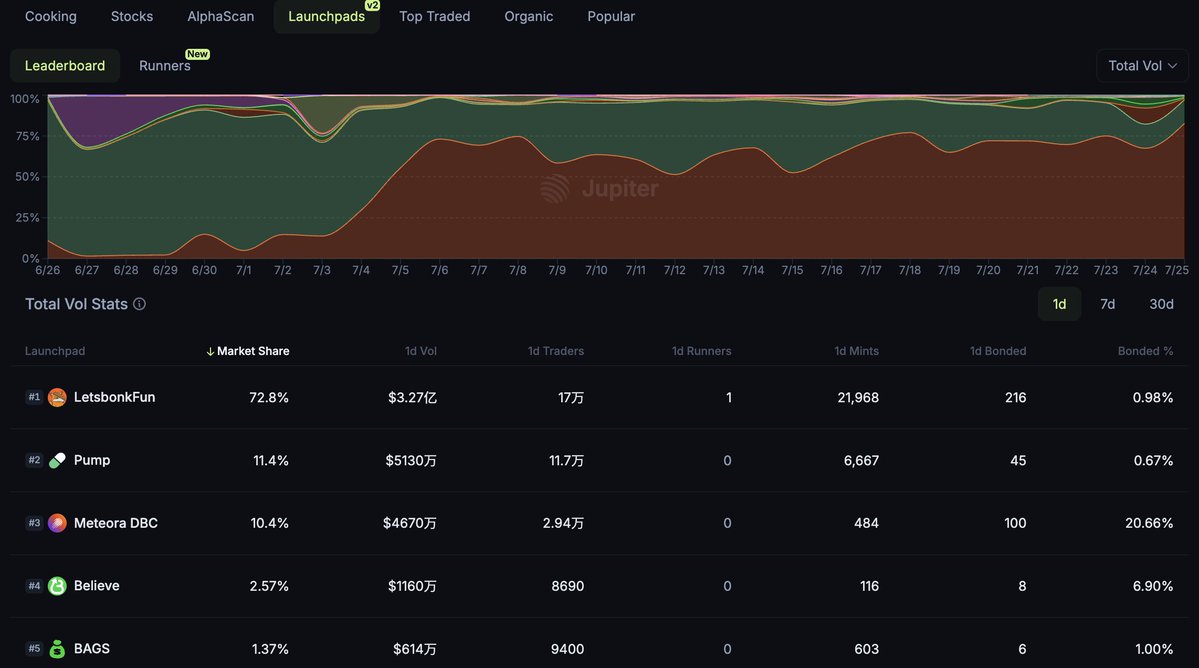
Task: Click the Launchpad column header
Action: pyautogui.click(x=55, y=352)
